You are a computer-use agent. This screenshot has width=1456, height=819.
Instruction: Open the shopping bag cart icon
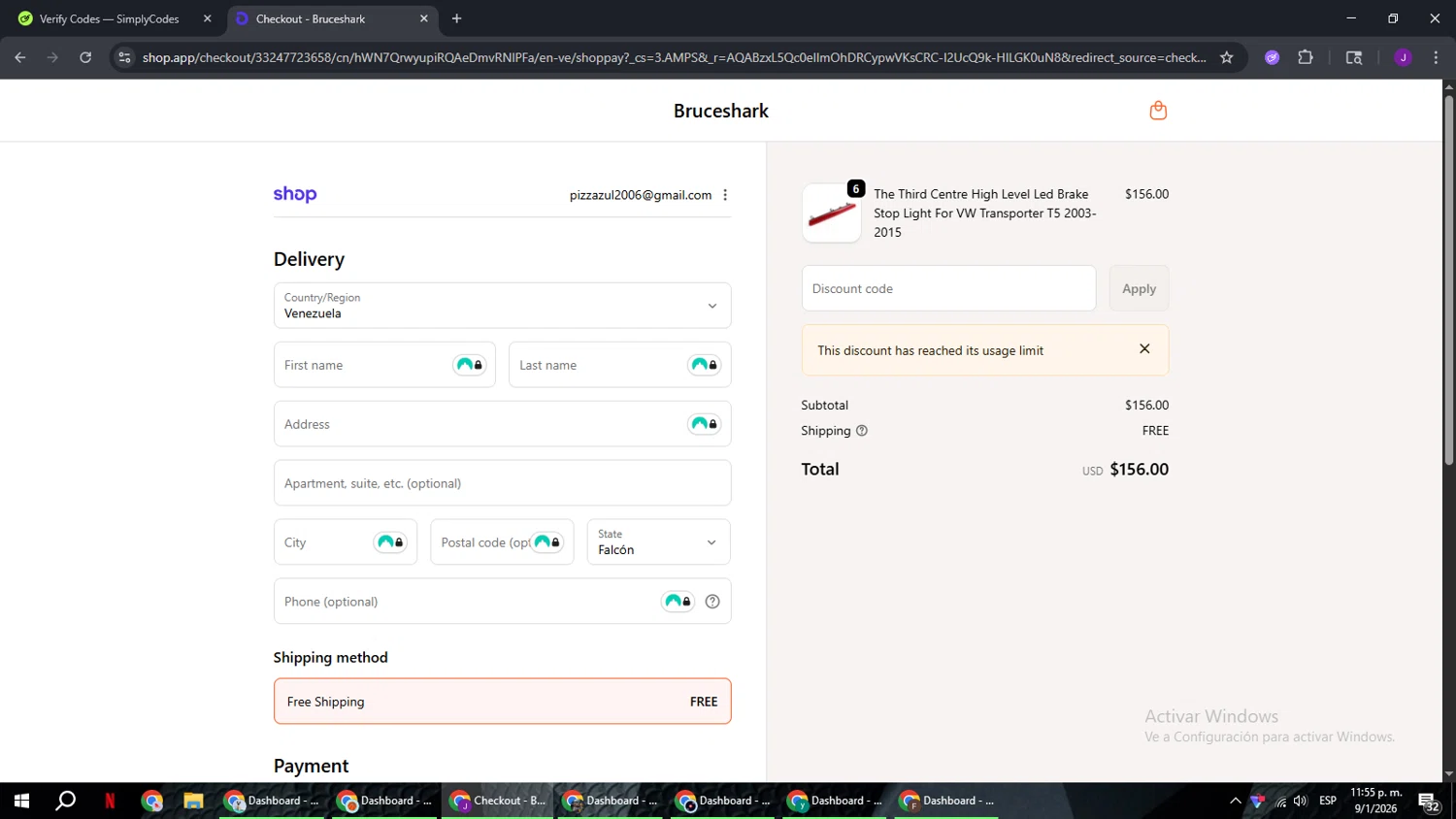click(1158, 111)
